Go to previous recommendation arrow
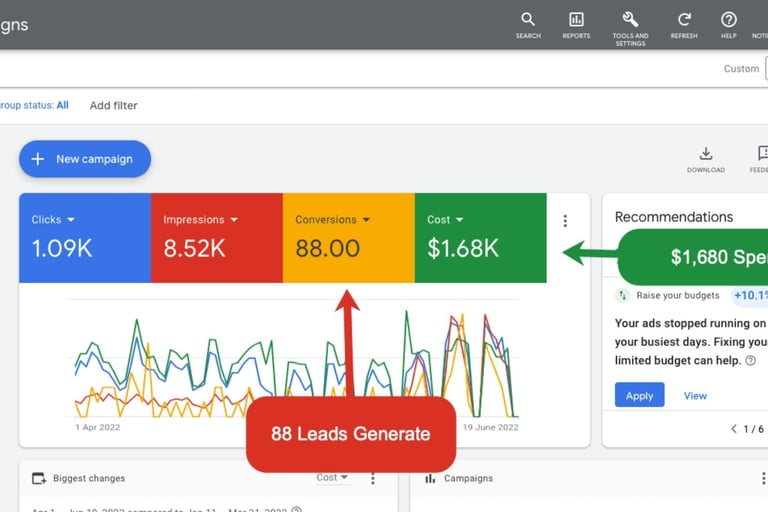The image size is (768, 512). pos(734,429)
